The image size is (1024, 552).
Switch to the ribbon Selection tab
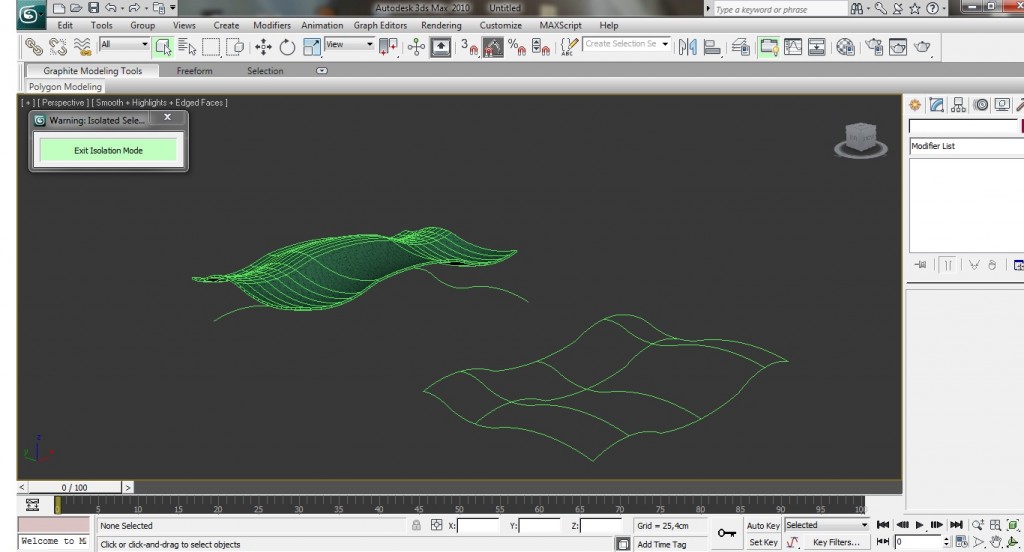pyautogui.click(x=264, y=71)
